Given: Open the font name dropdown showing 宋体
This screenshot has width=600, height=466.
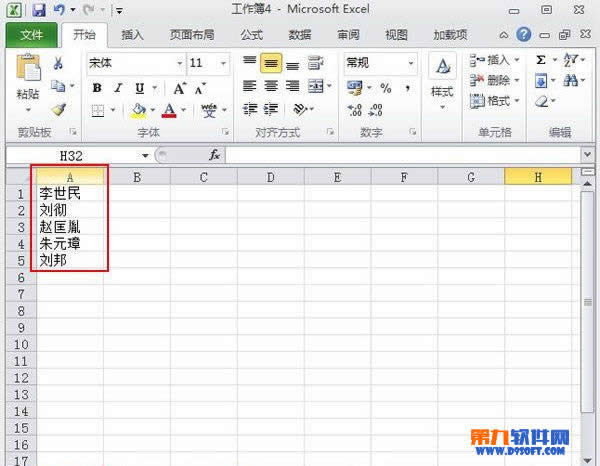Looking at the screenshot, I should pos(180,63).
